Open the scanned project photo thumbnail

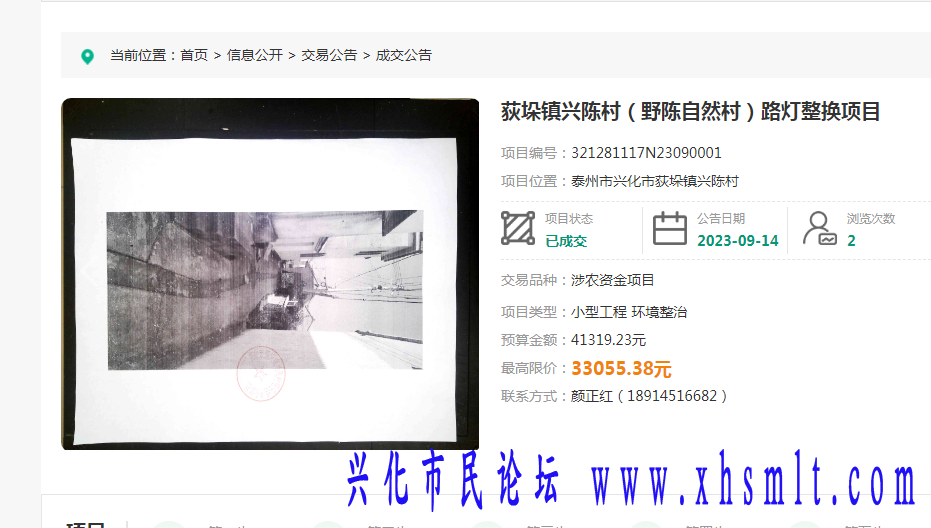(270, 274)
